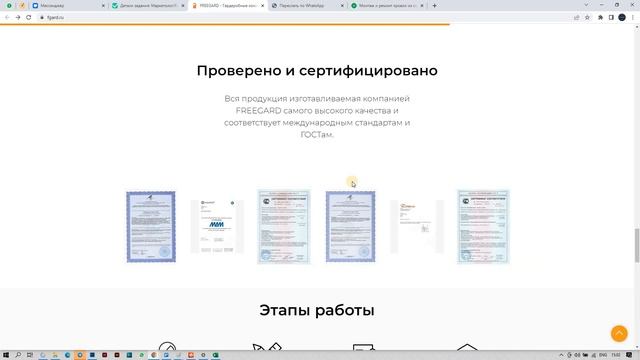Open the first blue-bordered certificate thumbnail
The image size is (640, 360).
(151, 227)
